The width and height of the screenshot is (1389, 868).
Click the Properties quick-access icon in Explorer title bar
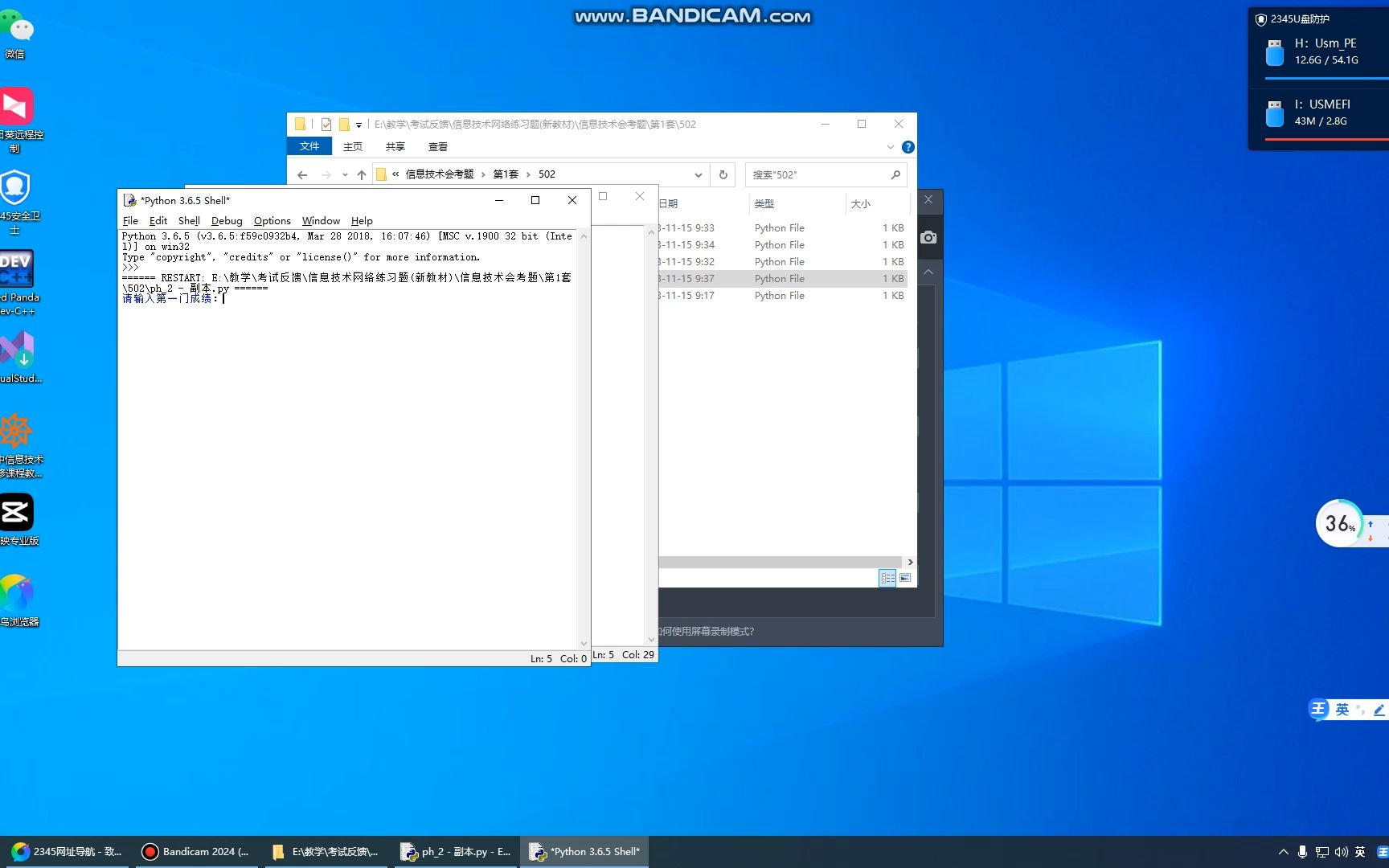[x=326, y=124]
